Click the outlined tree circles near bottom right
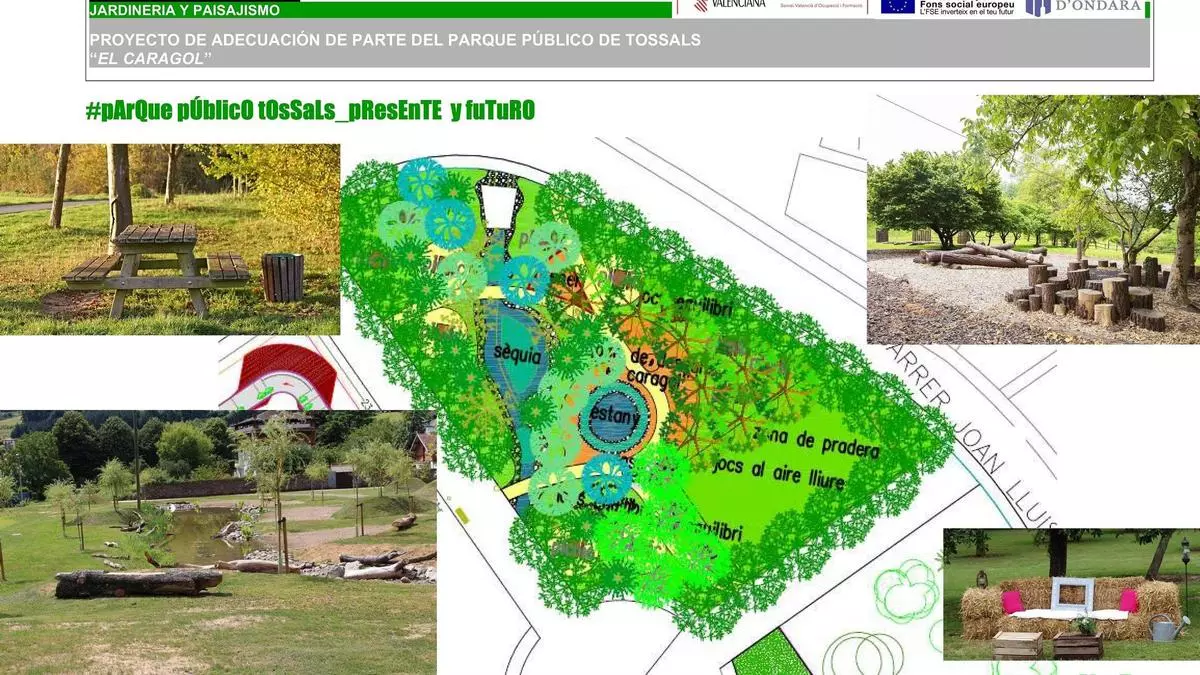1200x675 pixels. tap(906, 589)
